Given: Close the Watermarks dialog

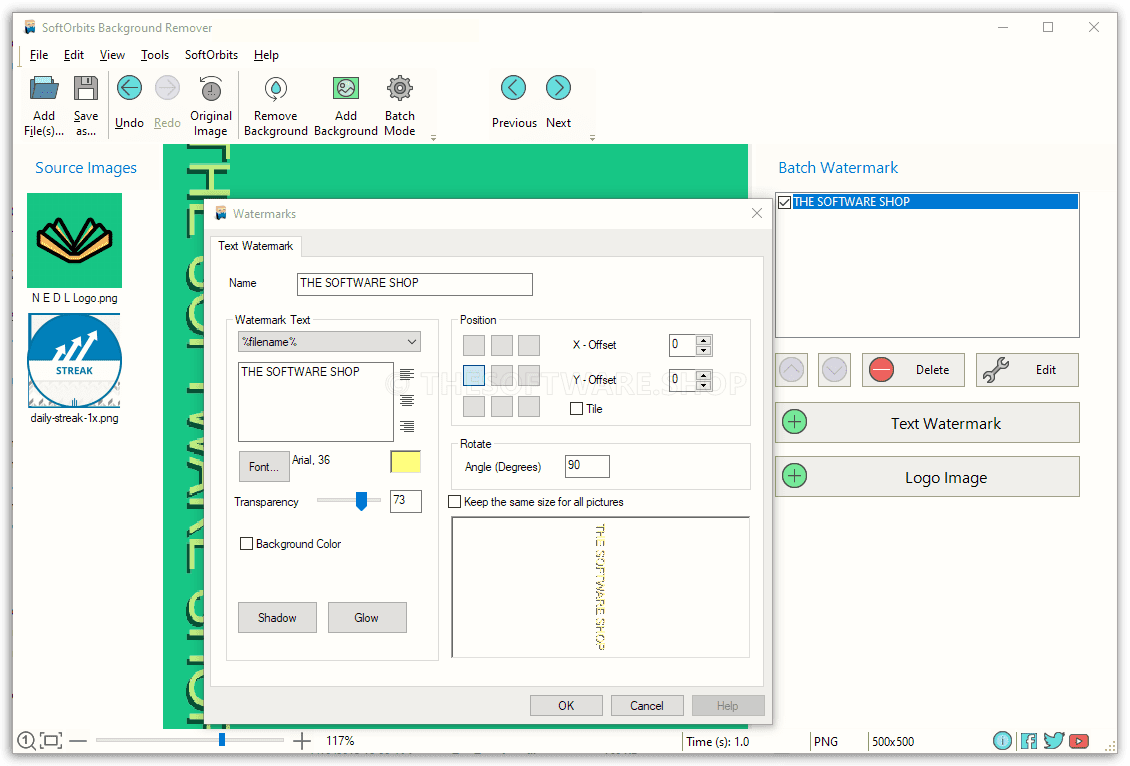Looking at the screenshot, I should tap(757, 213).
